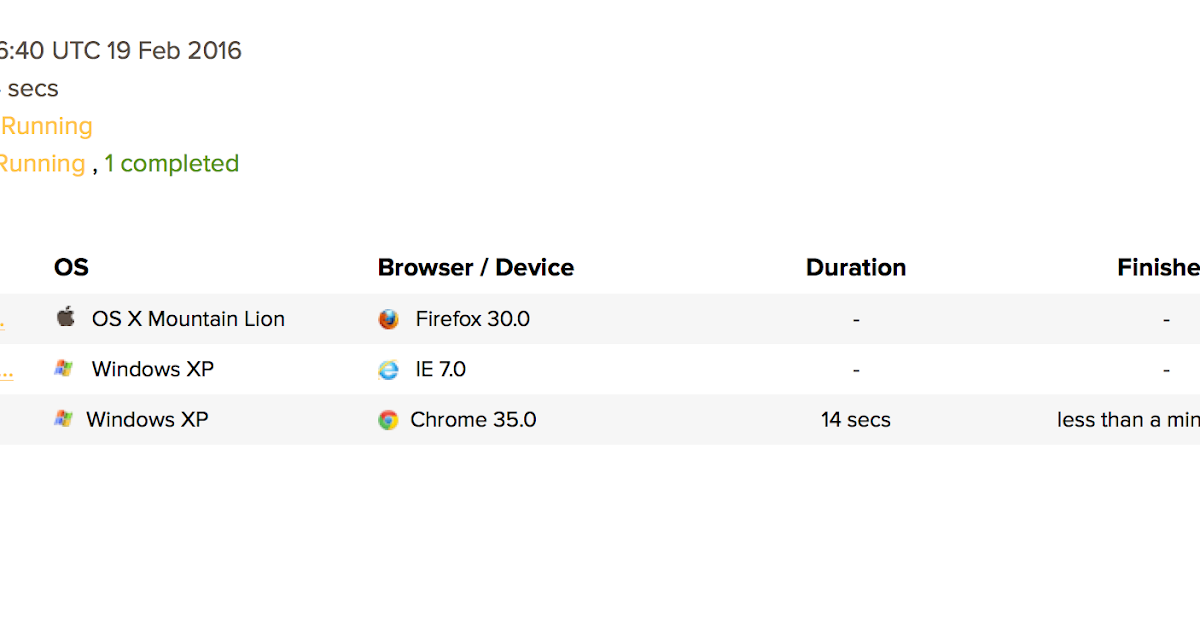The image size is (1200, 630).
Task: Select the Firefox browser icon
Action: pos(388,319)
